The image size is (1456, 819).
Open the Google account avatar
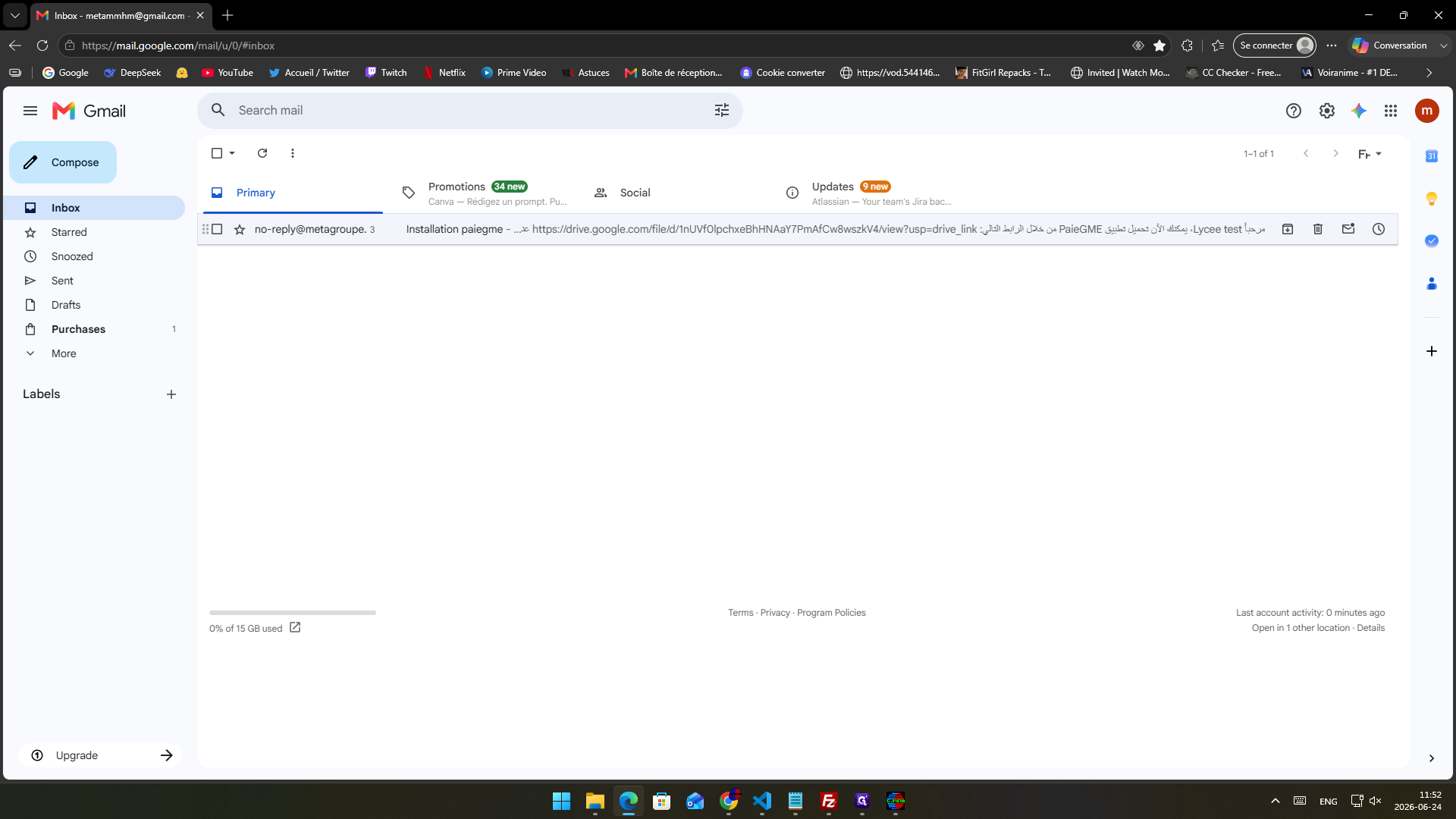tap(1427, 111)
